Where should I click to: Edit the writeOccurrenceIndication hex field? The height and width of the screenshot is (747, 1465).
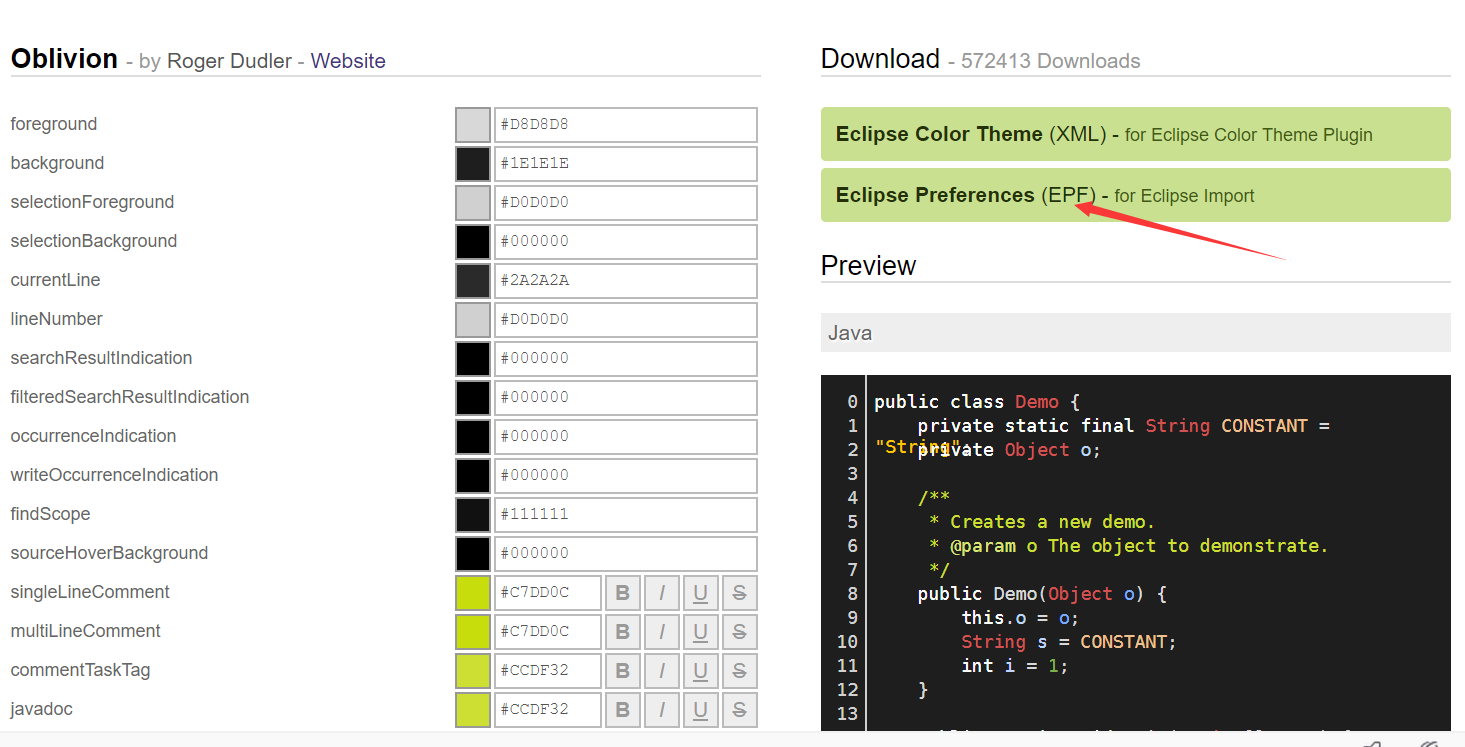click(x=626, y=476)
